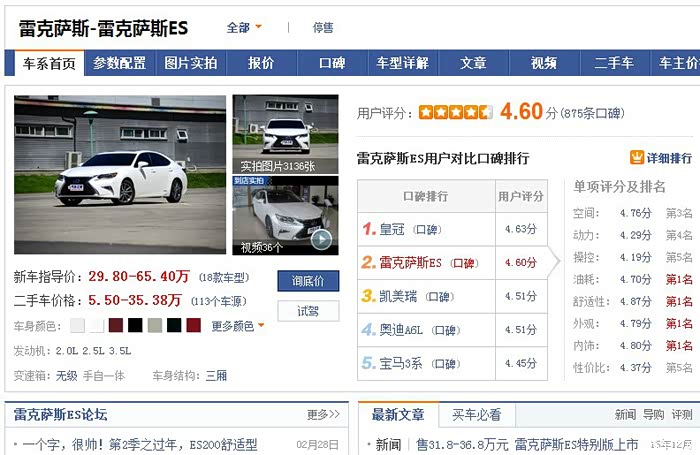
Task: Open the 875条口碑 reviews link
Action: point(592,113)
